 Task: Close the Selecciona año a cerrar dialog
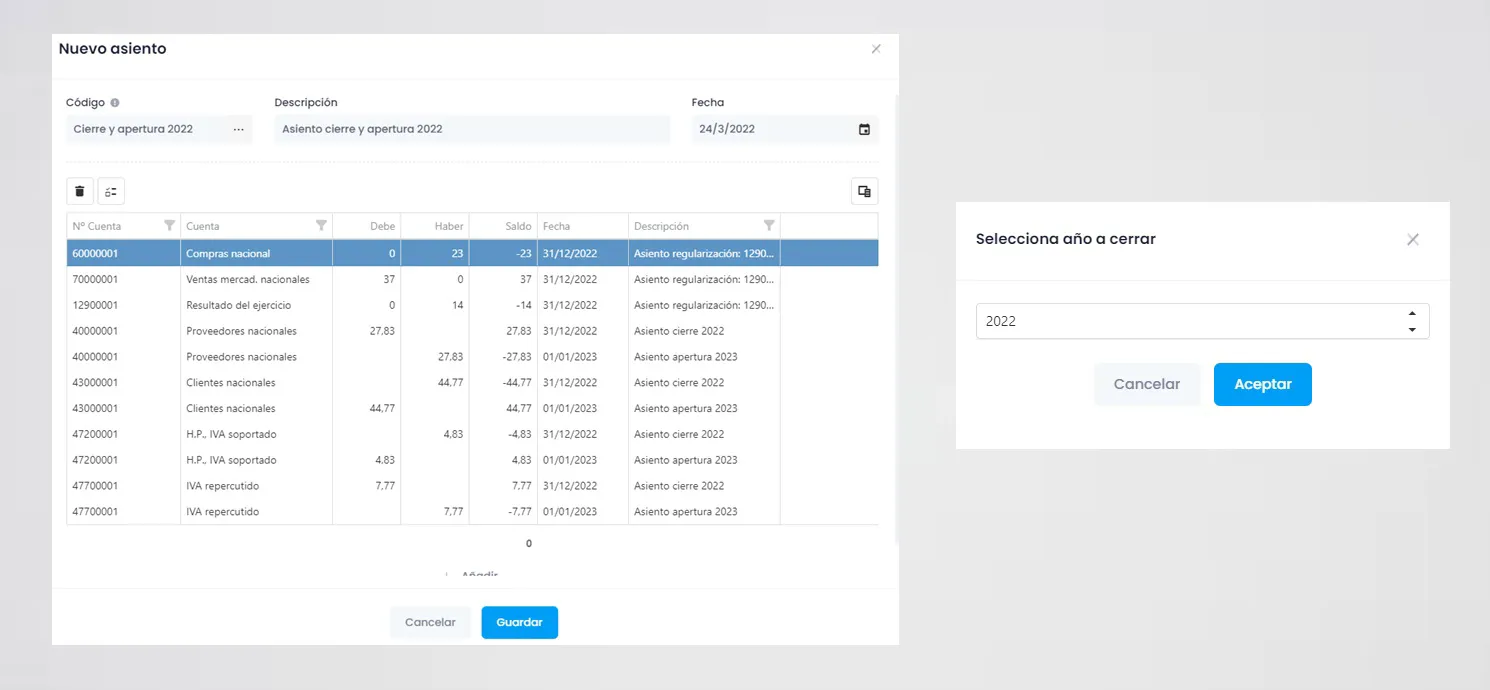pos(1413,239)
